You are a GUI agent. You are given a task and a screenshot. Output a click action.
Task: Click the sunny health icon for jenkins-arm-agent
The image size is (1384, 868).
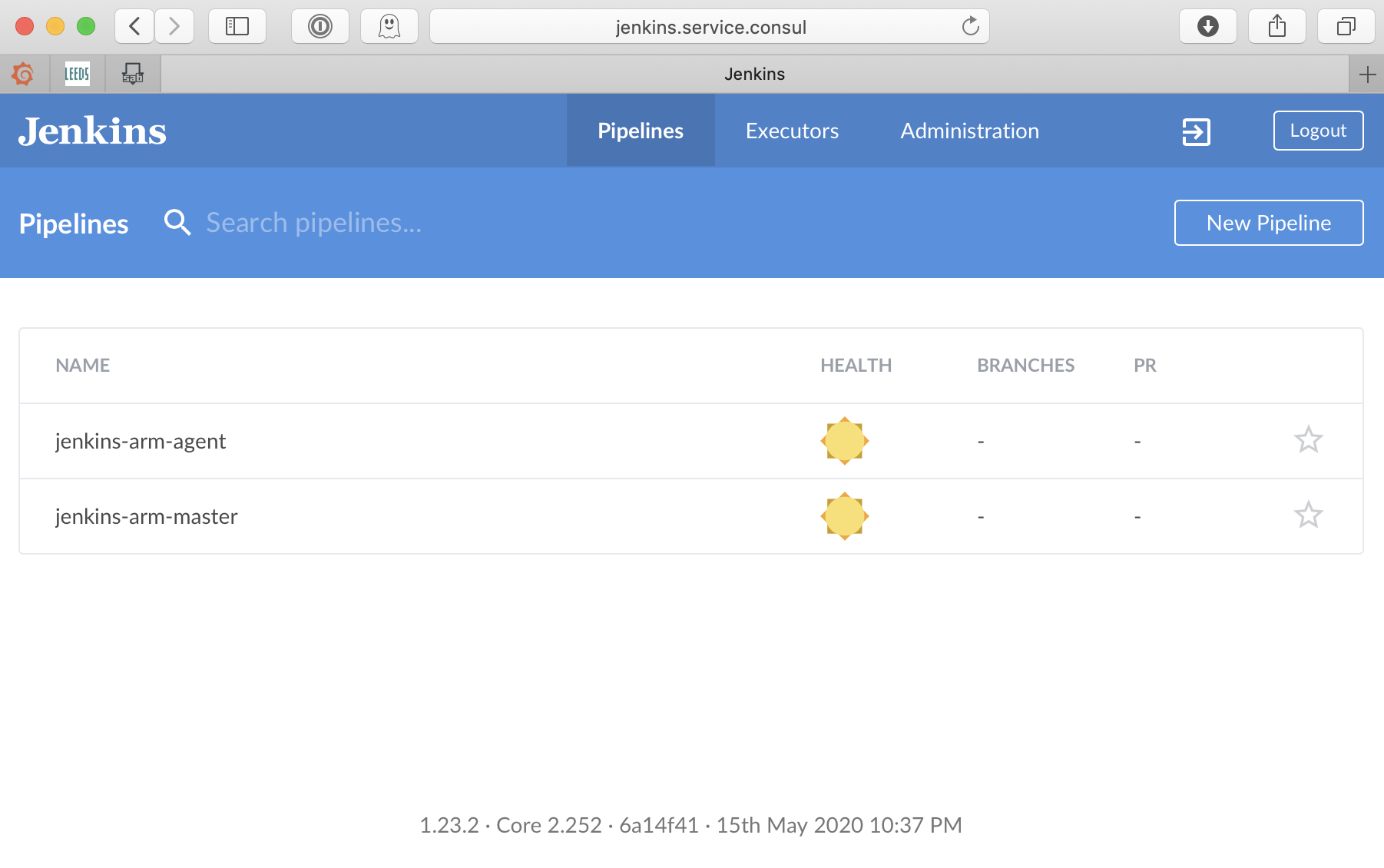(x=844, y=441)
